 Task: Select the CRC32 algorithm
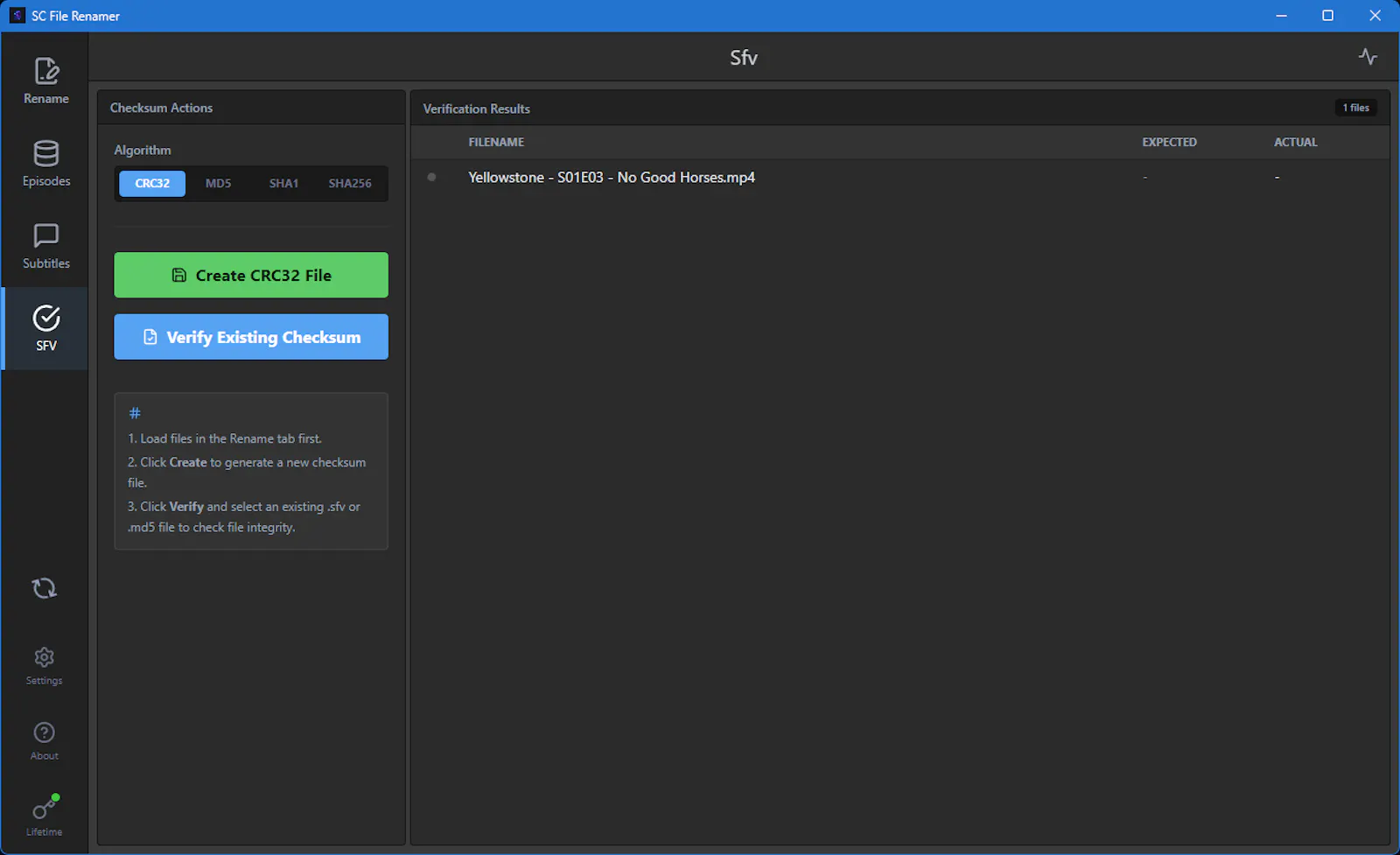pyautogui.click(x=152, y=184)
